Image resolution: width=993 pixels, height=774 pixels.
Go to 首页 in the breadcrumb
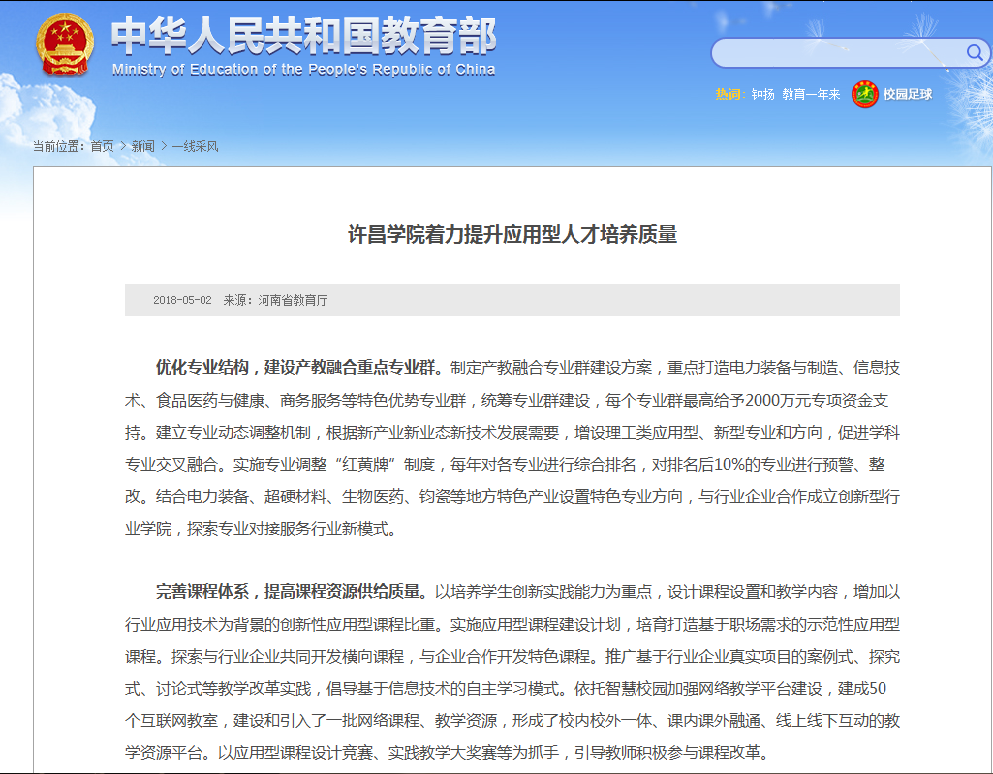point(102,146)
